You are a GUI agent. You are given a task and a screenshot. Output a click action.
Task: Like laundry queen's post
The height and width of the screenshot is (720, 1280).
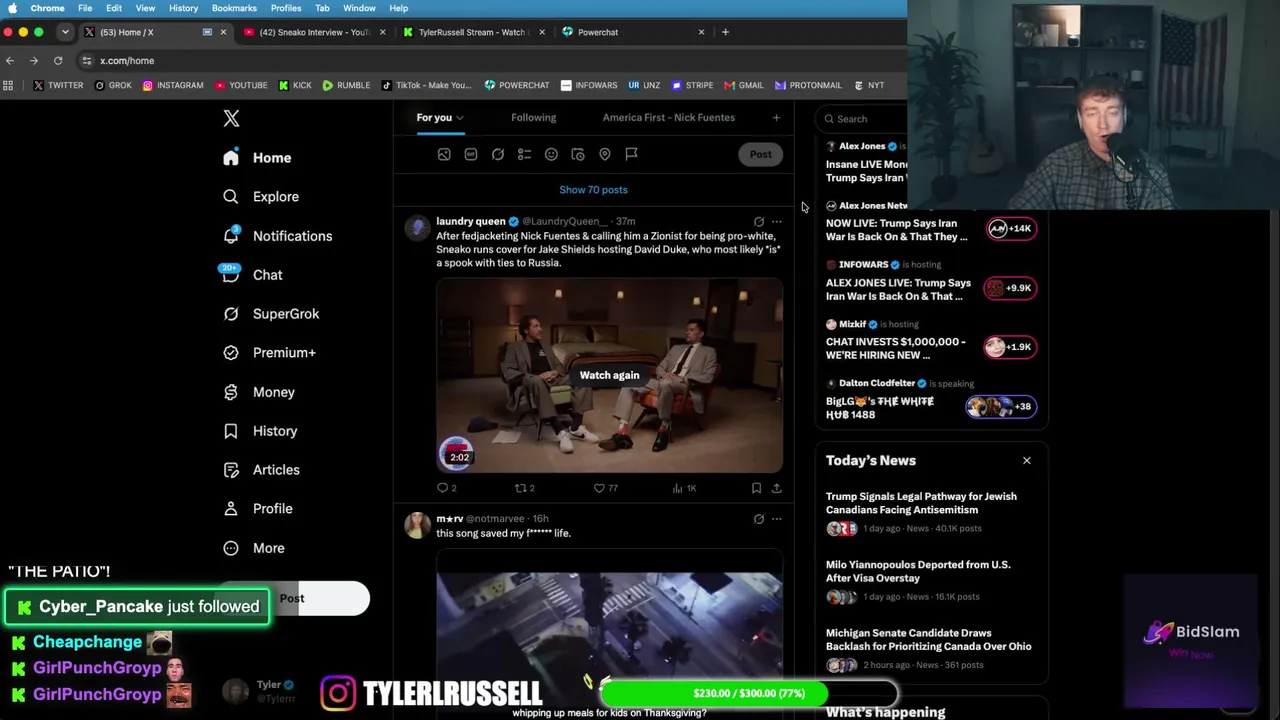click(605, 488)
